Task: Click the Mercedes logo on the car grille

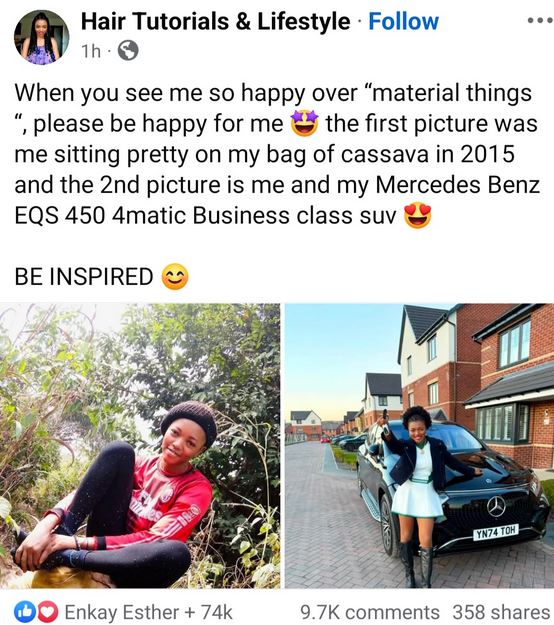Action: click(x=496, y=506)
